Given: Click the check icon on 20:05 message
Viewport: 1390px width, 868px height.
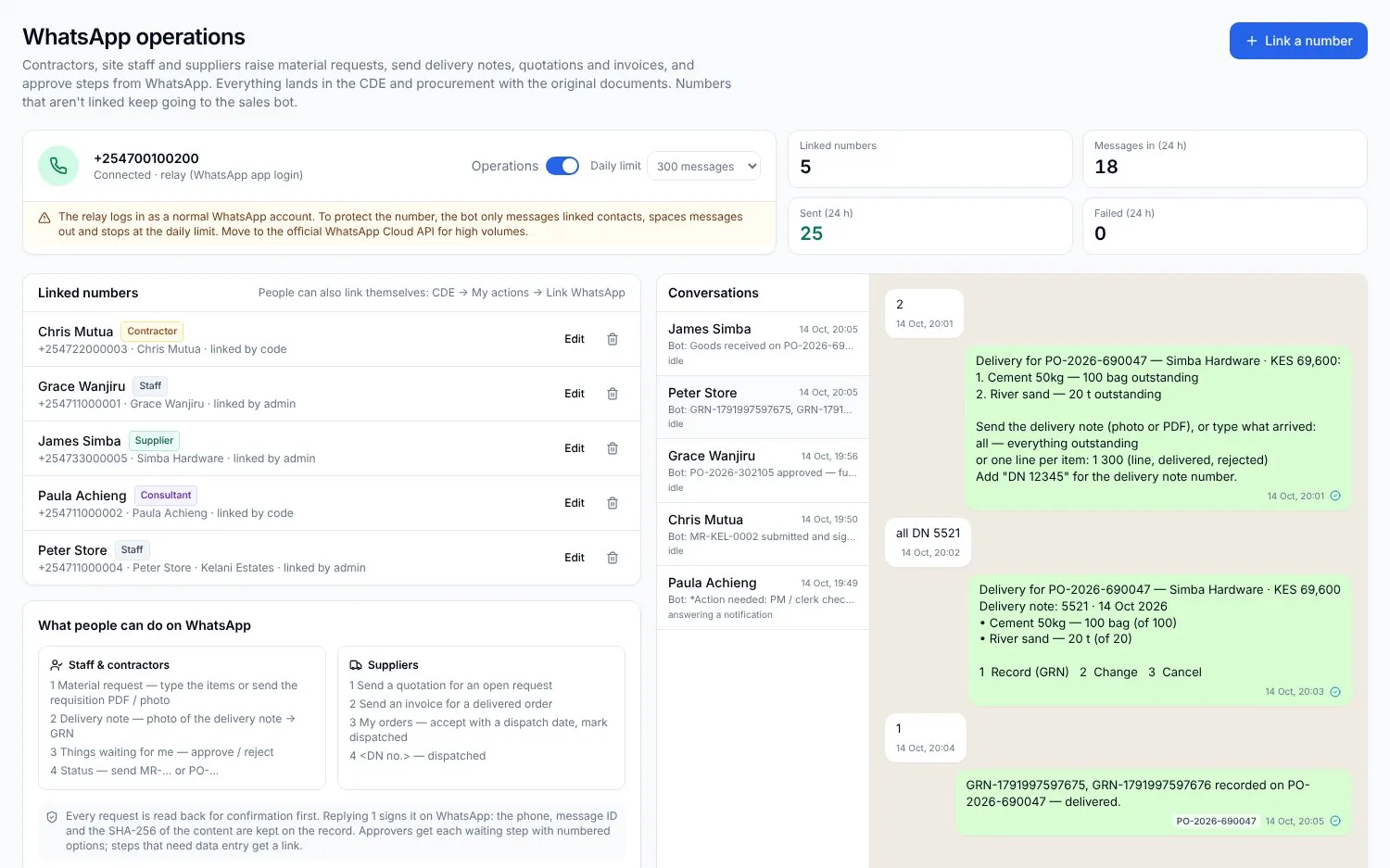Looking at the screenshot, I should click(1335, 821).
